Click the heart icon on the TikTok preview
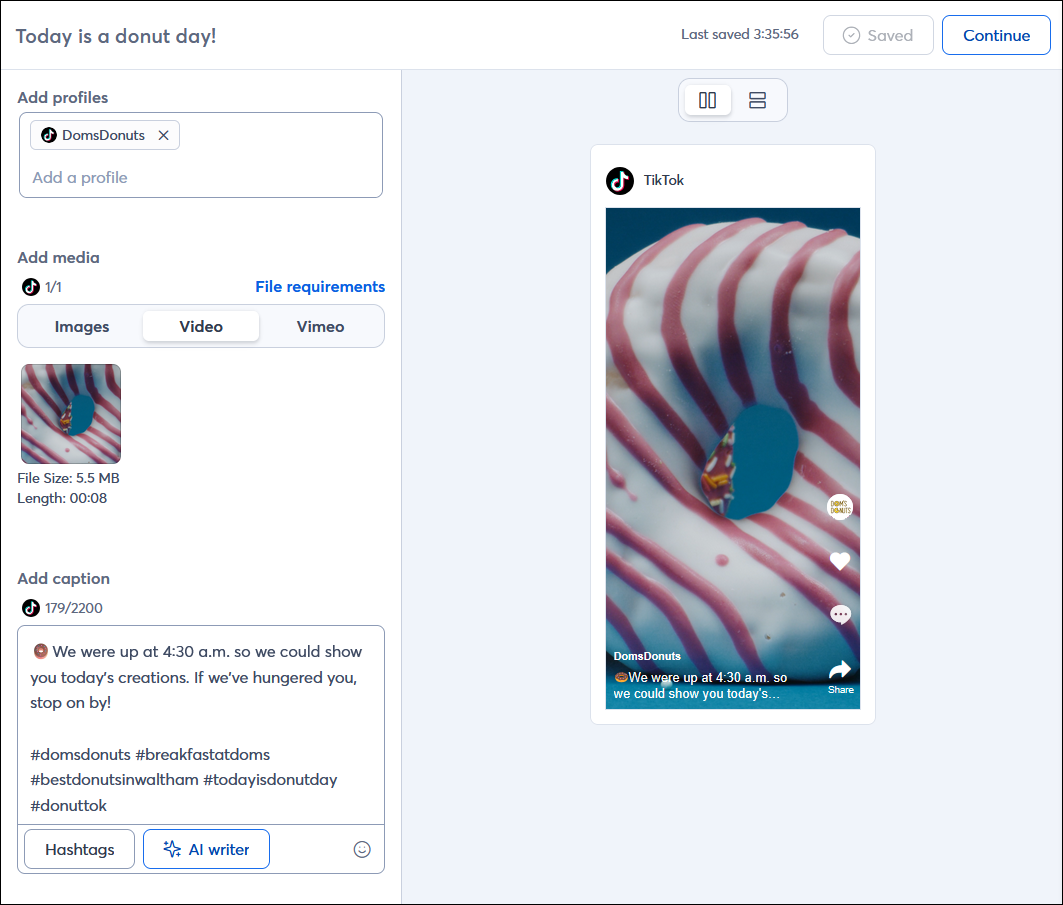Screen dimensions: 1063x905 tap(840, 561)
